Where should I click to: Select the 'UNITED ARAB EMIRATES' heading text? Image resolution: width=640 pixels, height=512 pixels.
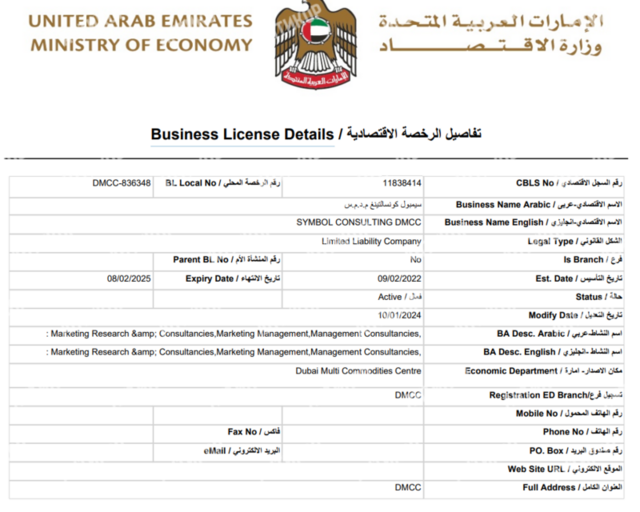[x=140, y=21]
